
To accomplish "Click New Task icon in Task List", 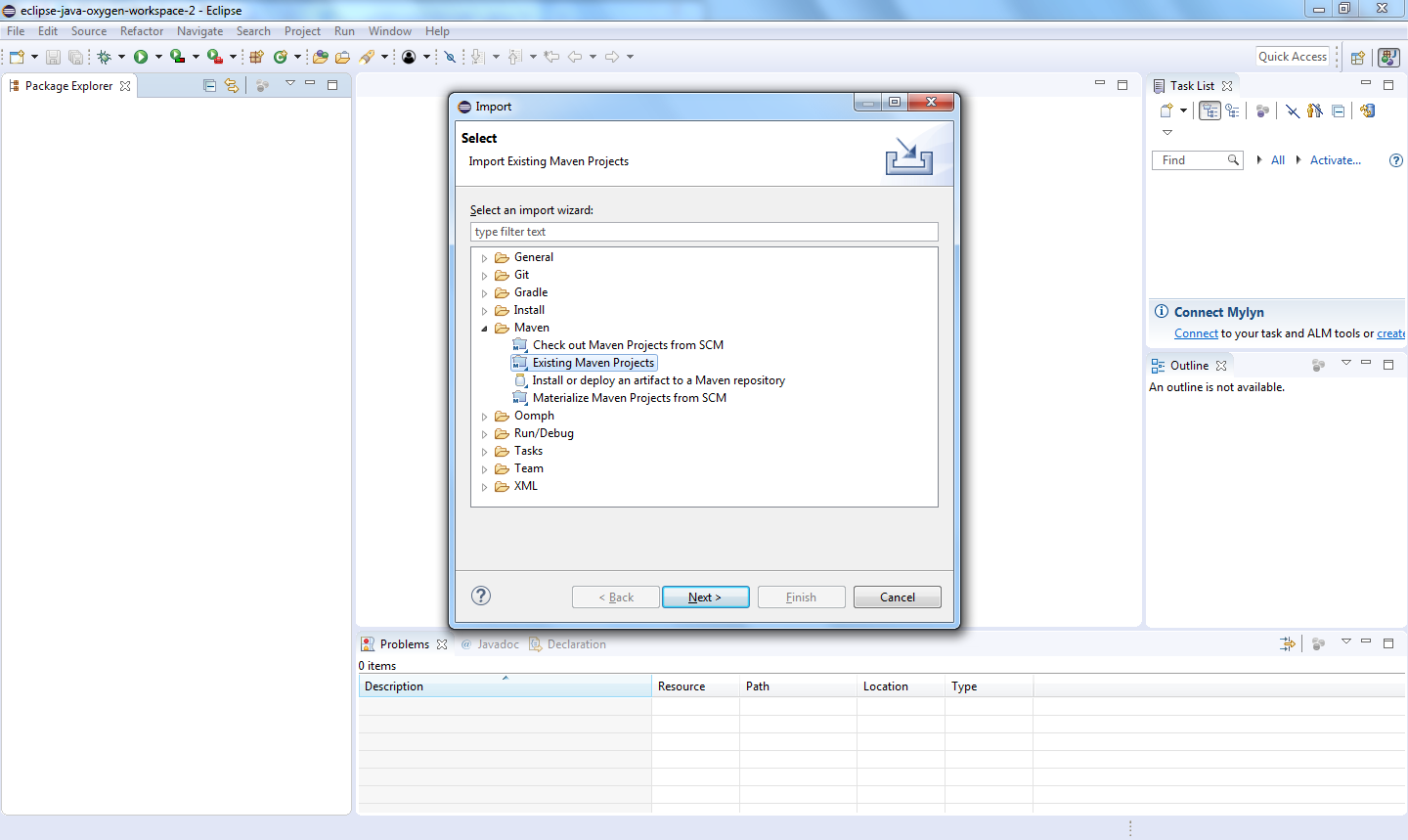I will pyautogui.click(x=1166, y=111).
